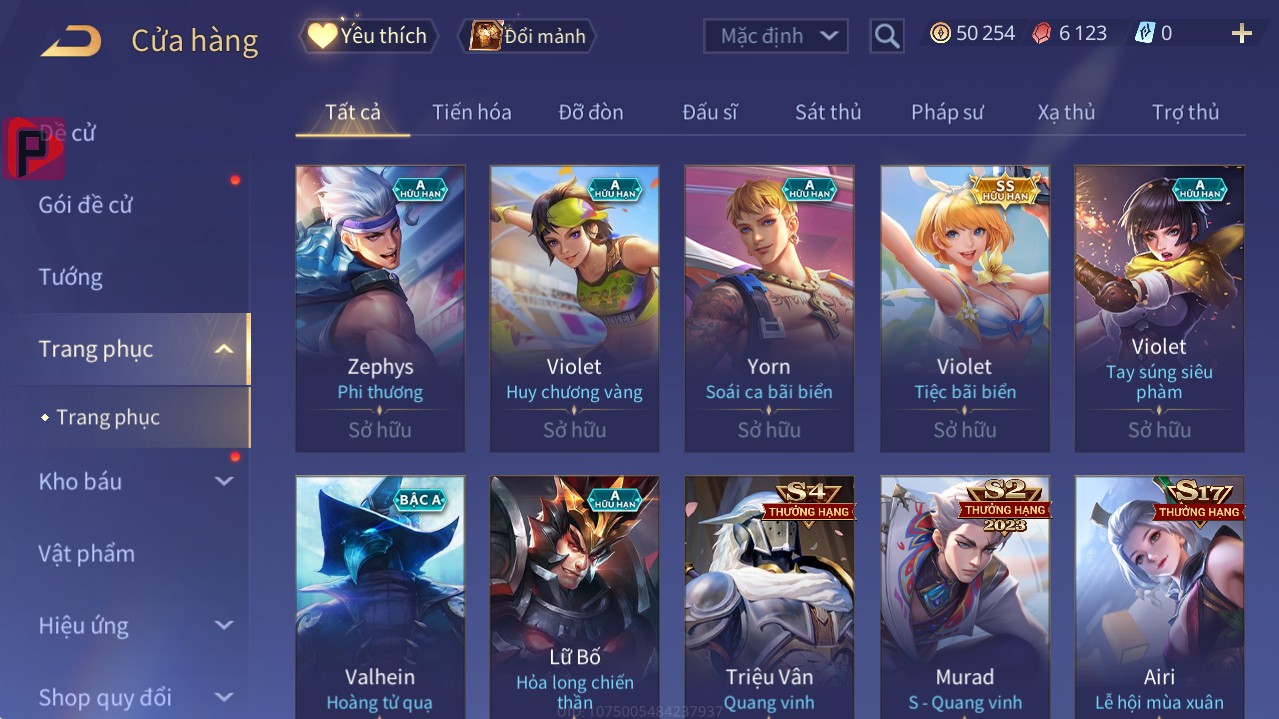The height and width of the screenshot is (719, 1279).
Task: Open Tướng in the left sidebar
Action: point(70,277)
